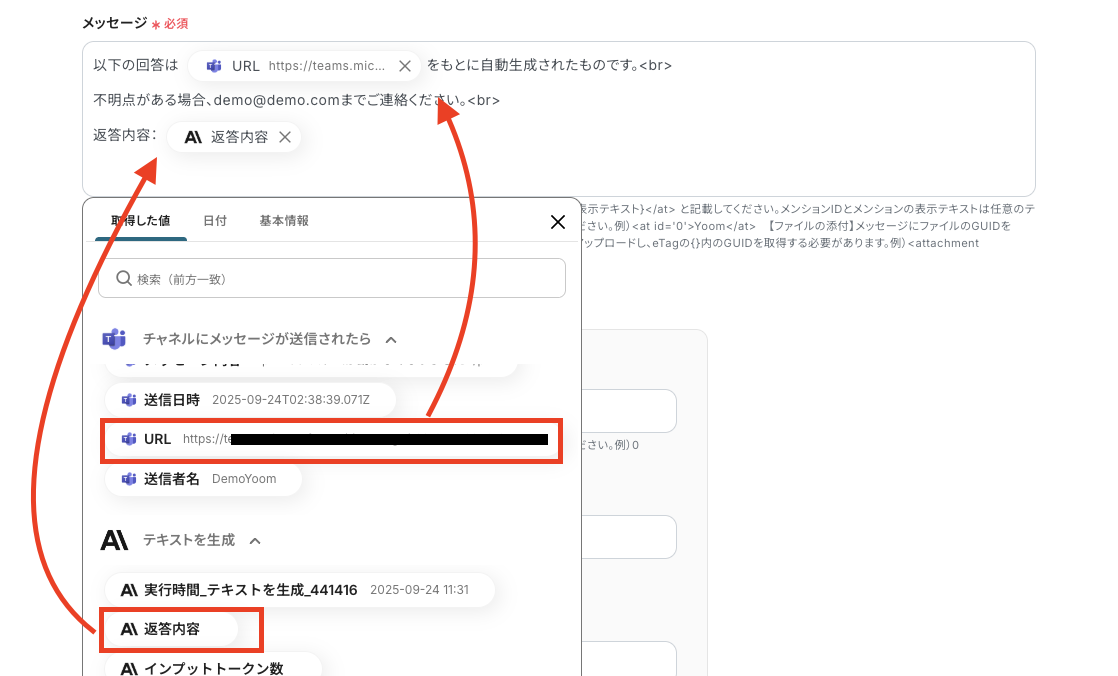
Task: Click the Teams icon in the message URL chip
Action: 214,66
